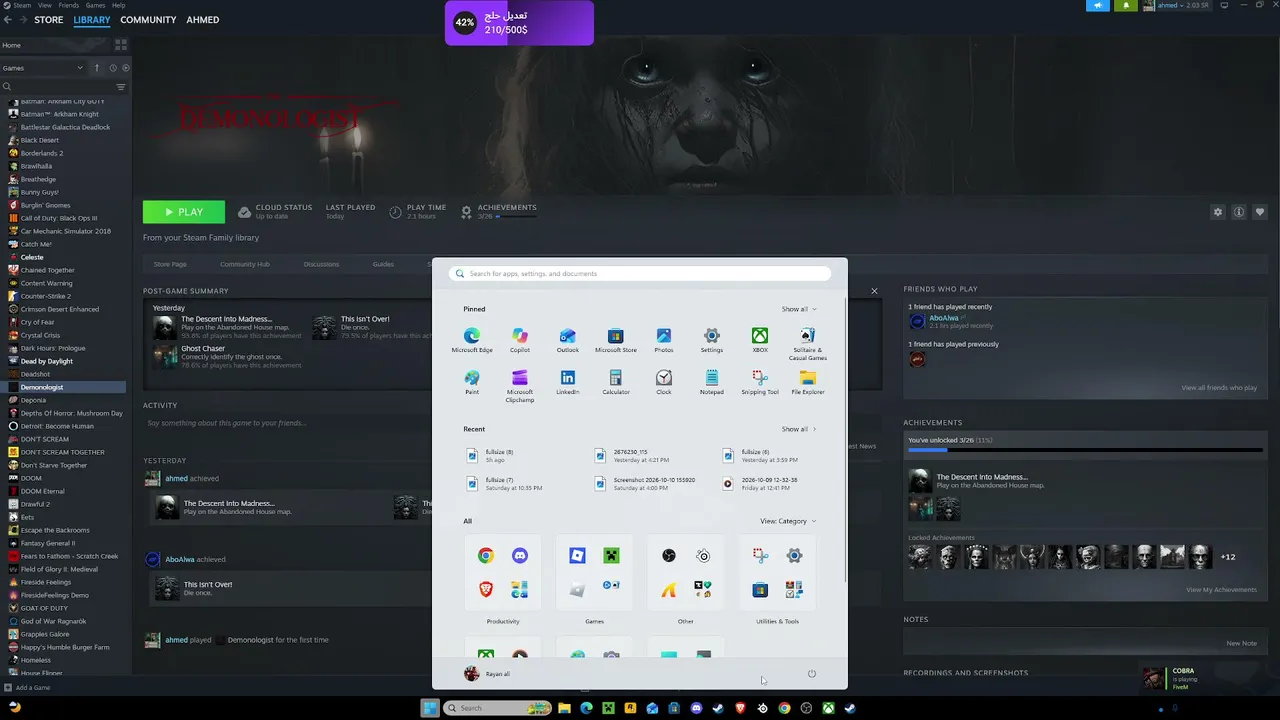Switch to the Steam COMMUNITY tab
1280x720 pixels.
(x=148, y=20)
